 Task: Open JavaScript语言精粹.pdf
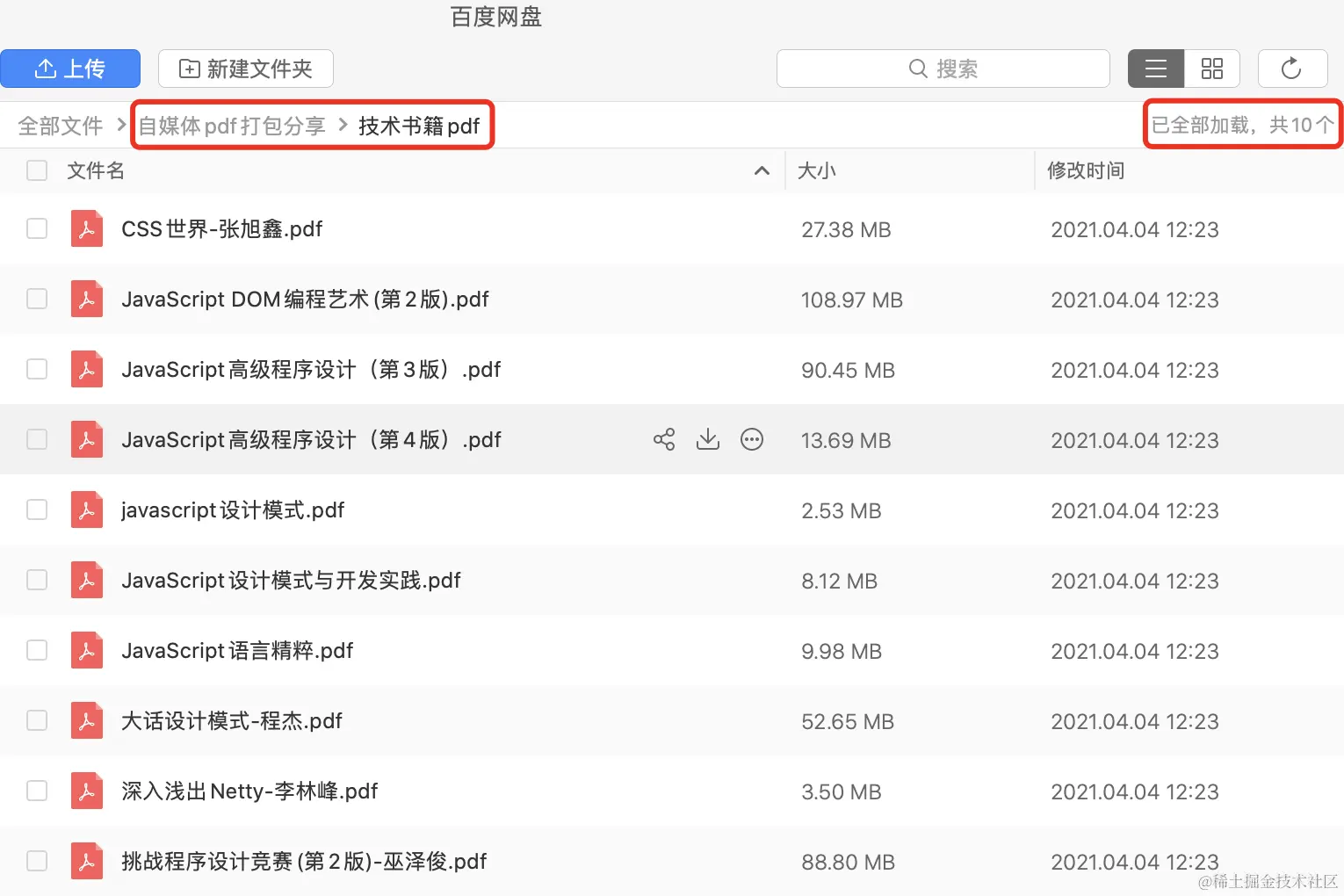click(237, 651)
